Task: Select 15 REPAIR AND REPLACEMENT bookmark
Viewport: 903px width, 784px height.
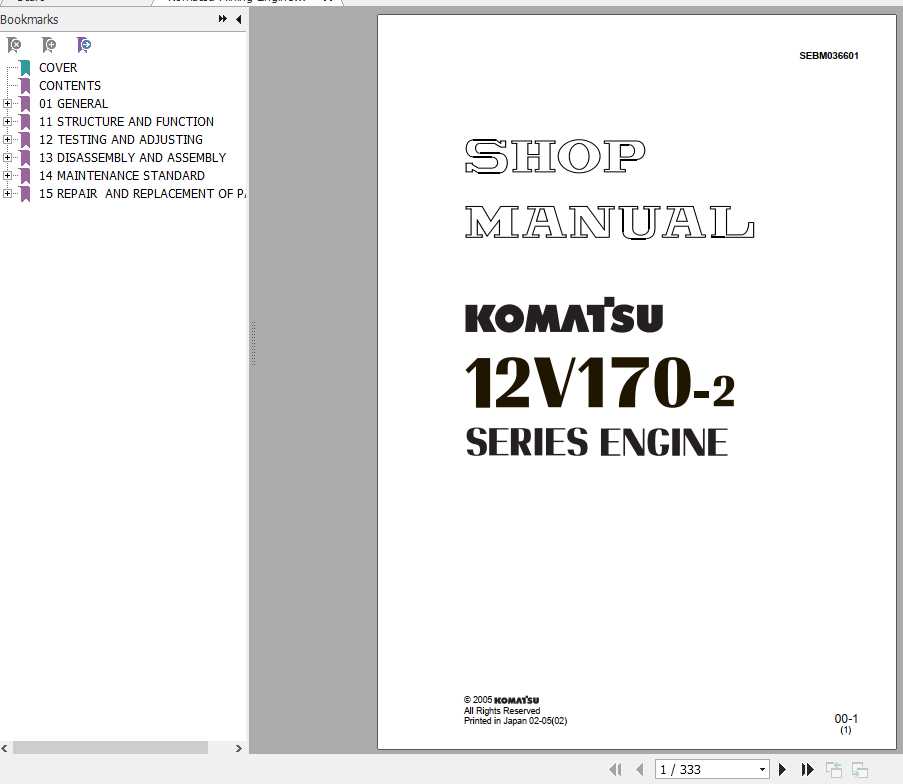Action: 142,194
